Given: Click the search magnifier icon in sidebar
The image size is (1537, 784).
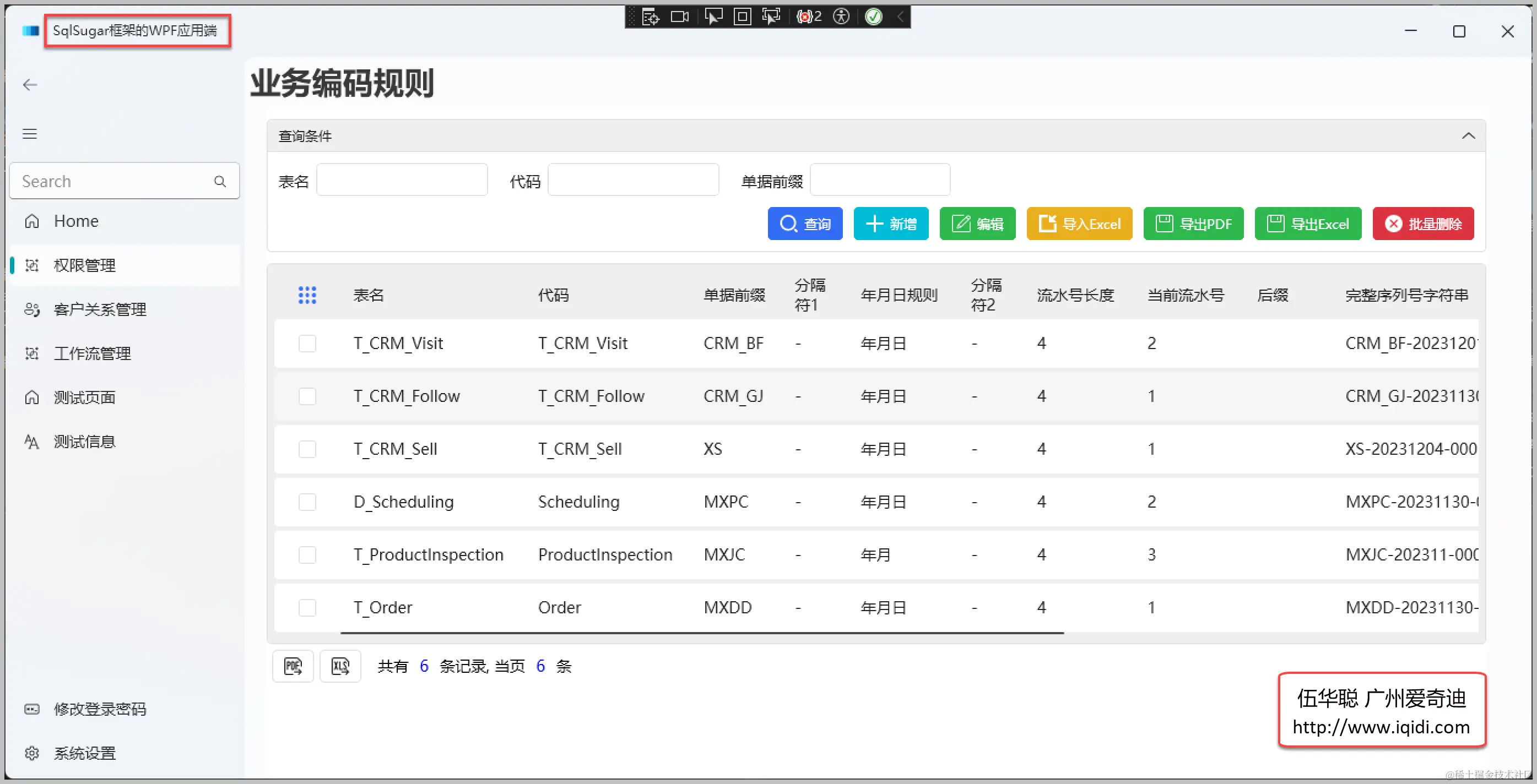Looking at the screenshot, I should tap(220, 181).
